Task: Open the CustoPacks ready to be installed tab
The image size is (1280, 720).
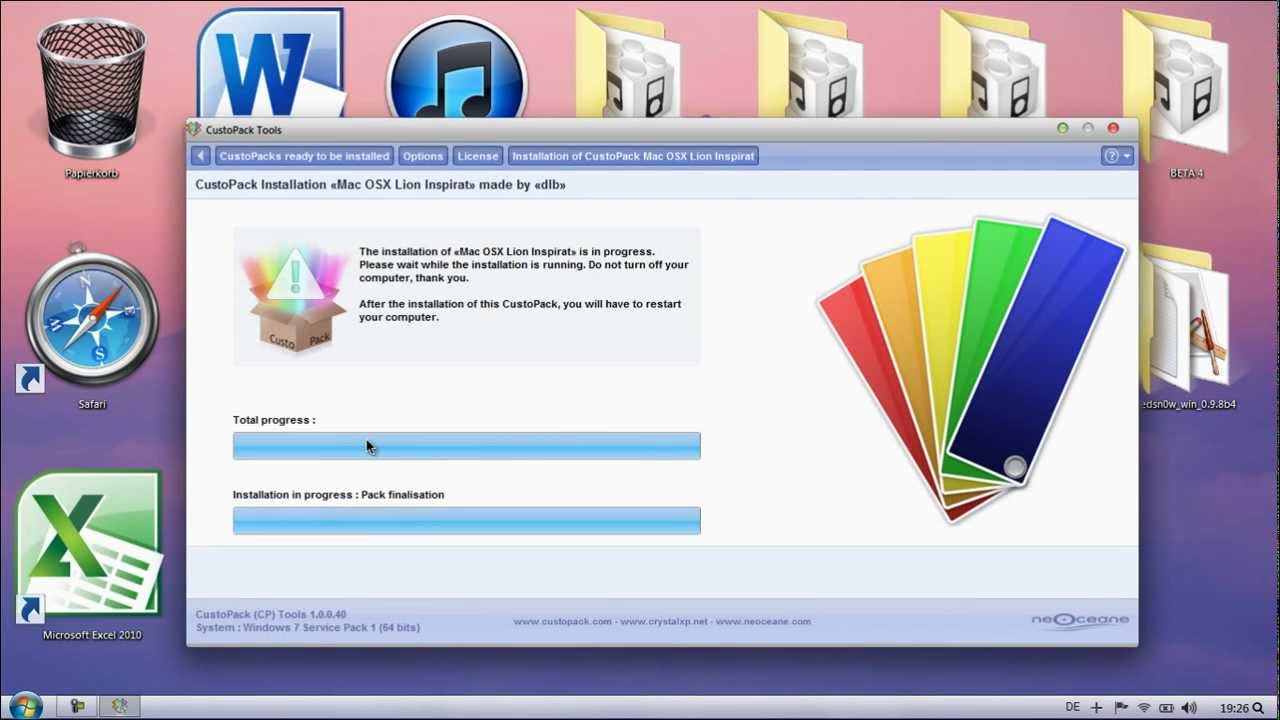Action: click(x=304, y=156)
